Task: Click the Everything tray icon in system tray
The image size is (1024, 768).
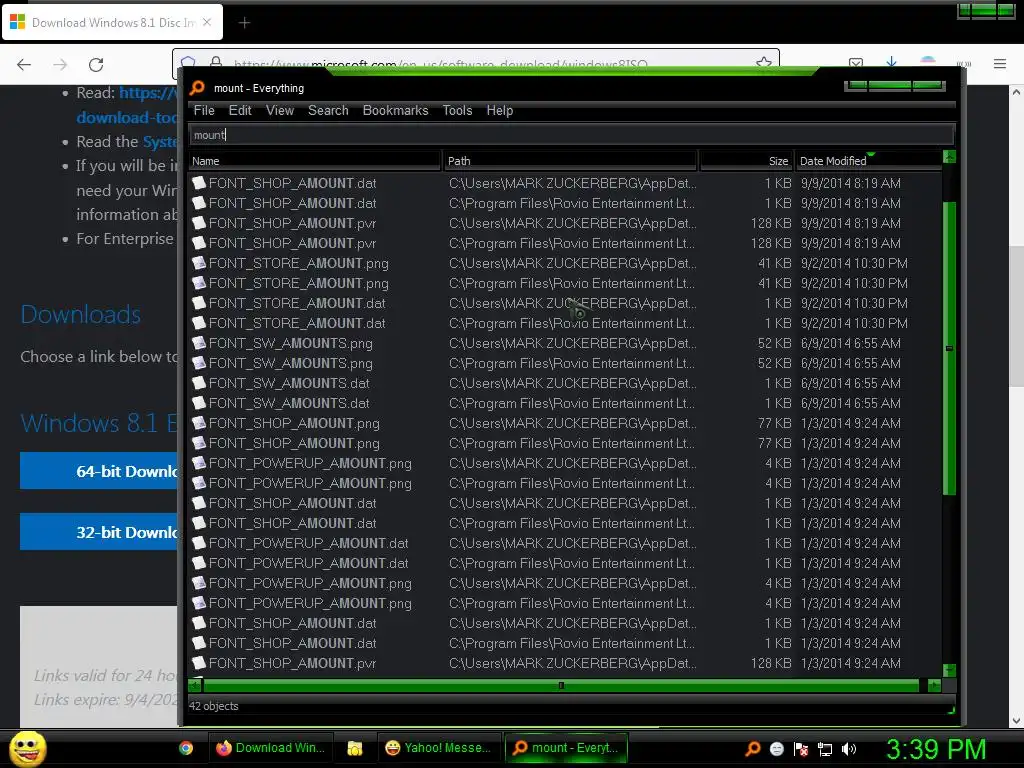Action: [752, 748]
